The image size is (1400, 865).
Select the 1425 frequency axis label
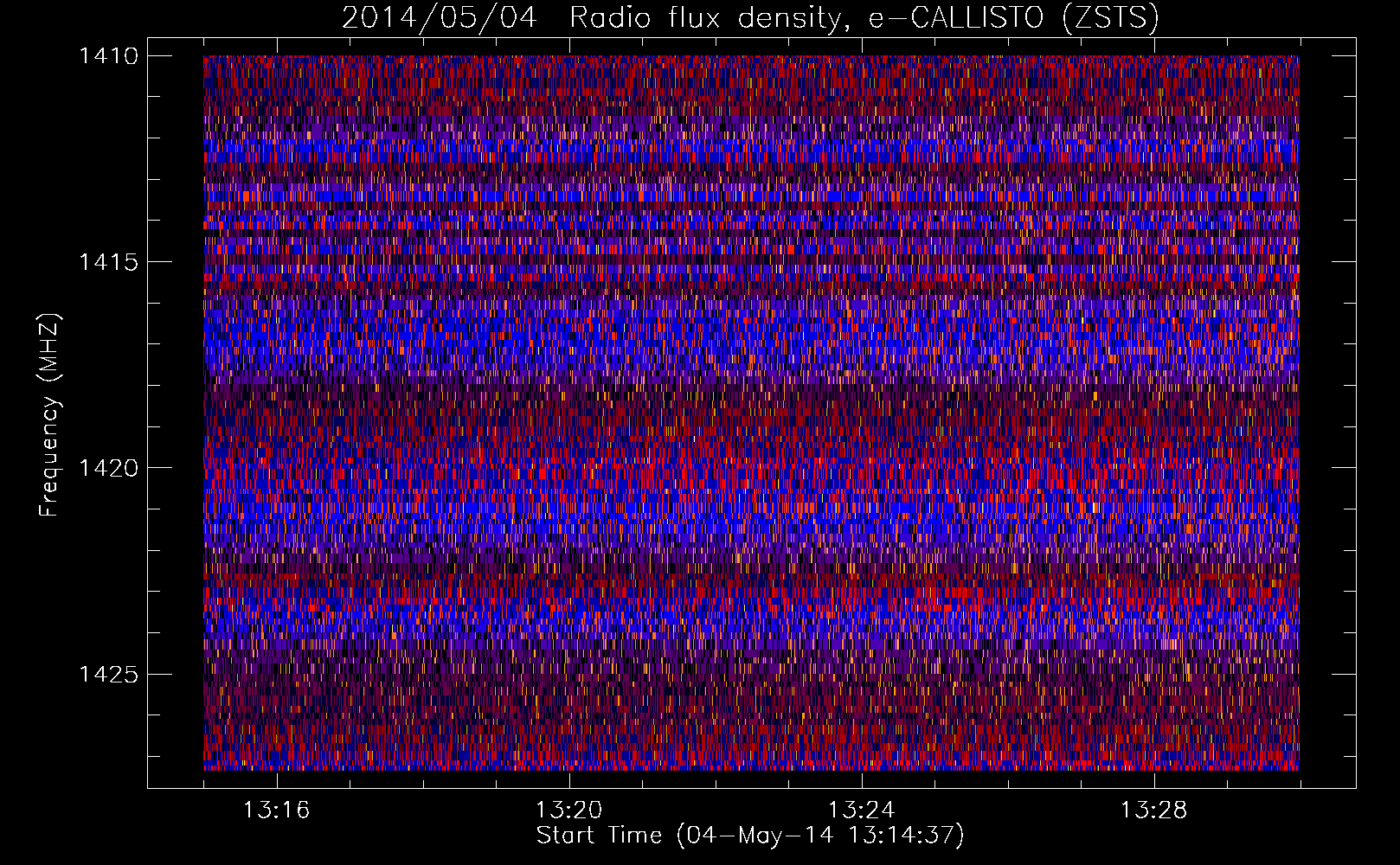point(108,674)
